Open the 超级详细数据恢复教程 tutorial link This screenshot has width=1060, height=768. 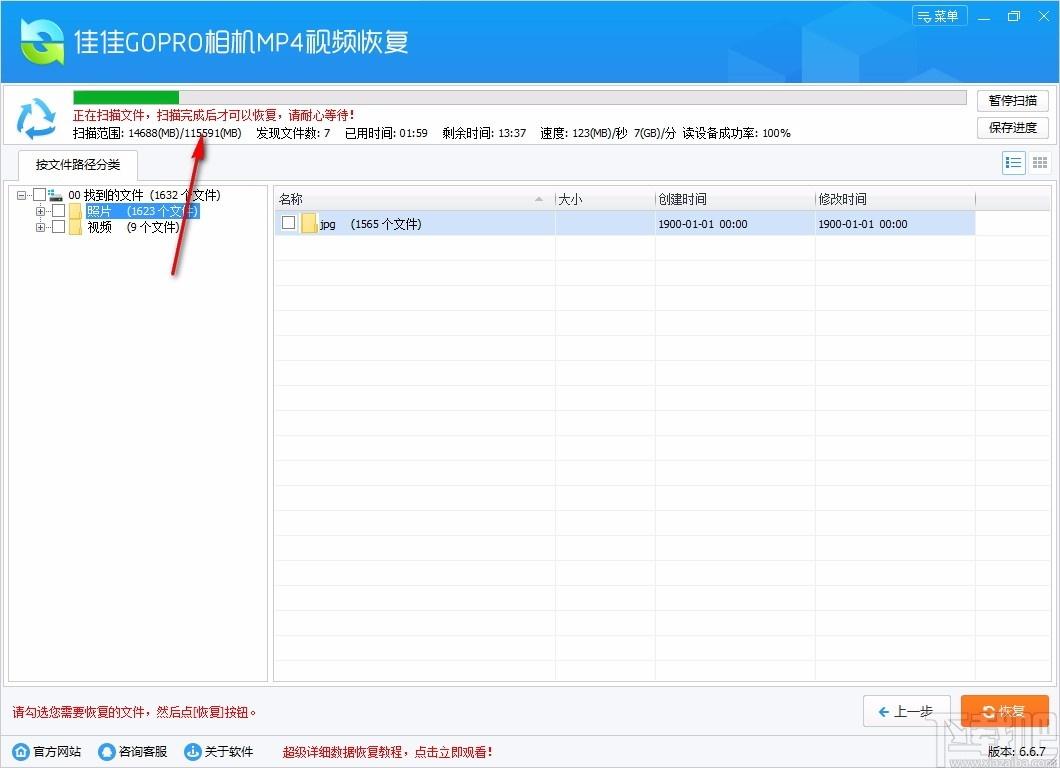[x=387, y=752]
